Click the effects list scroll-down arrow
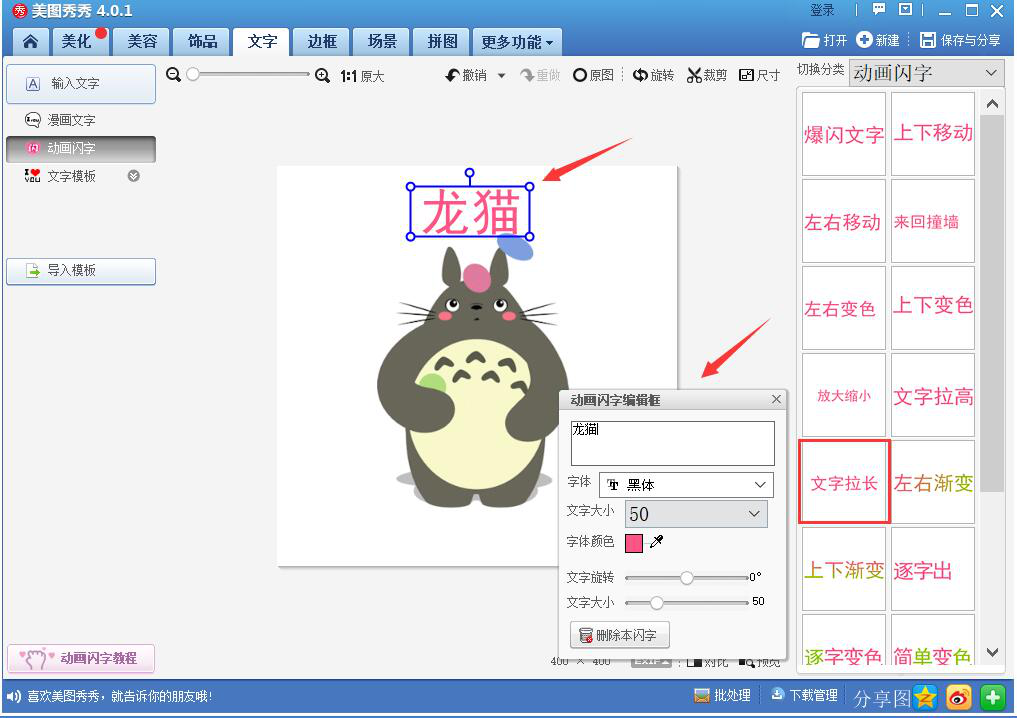 click(x=992, y=652)
